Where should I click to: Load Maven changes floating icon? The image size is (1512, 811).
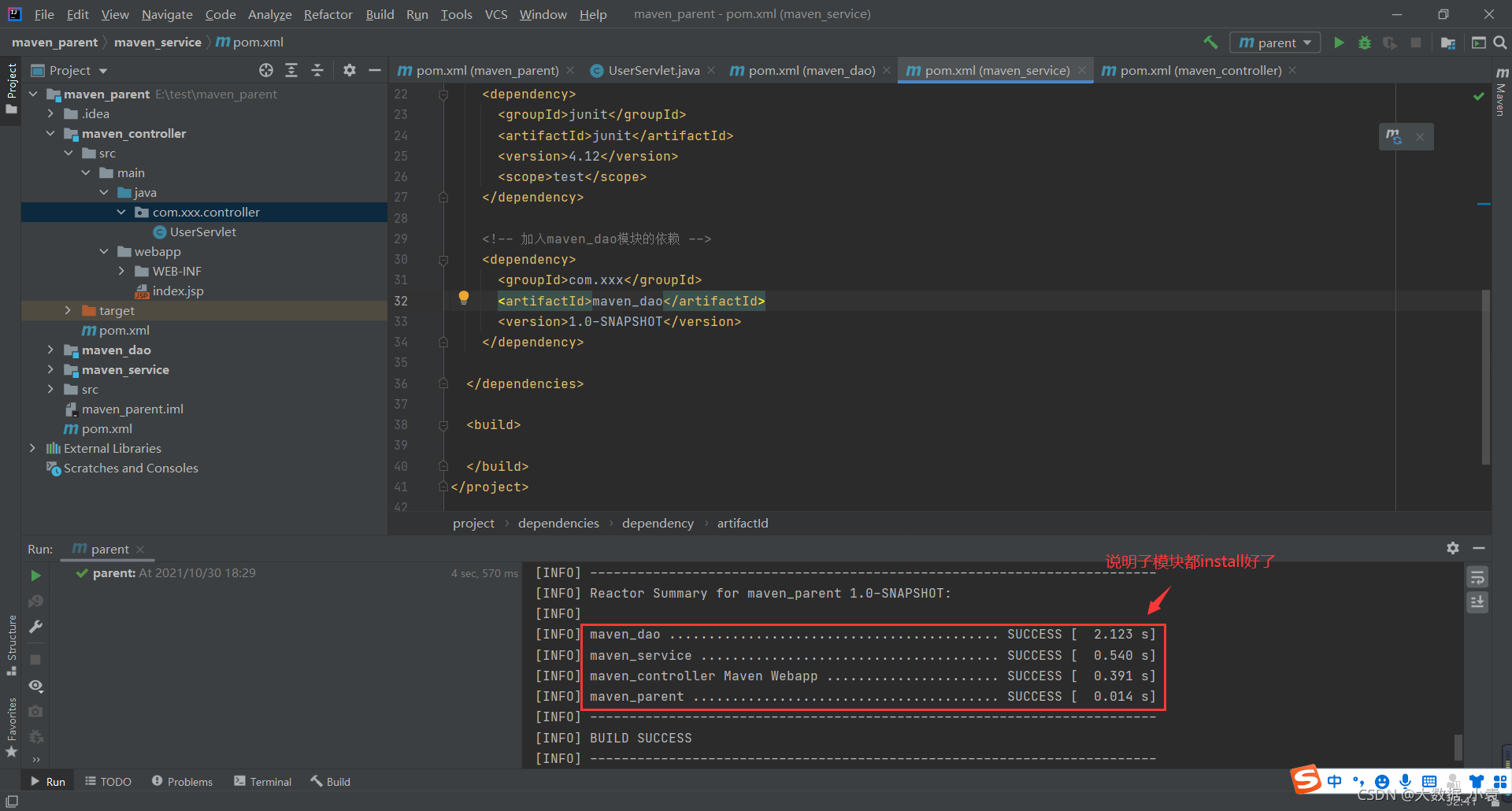[1394, 136]
